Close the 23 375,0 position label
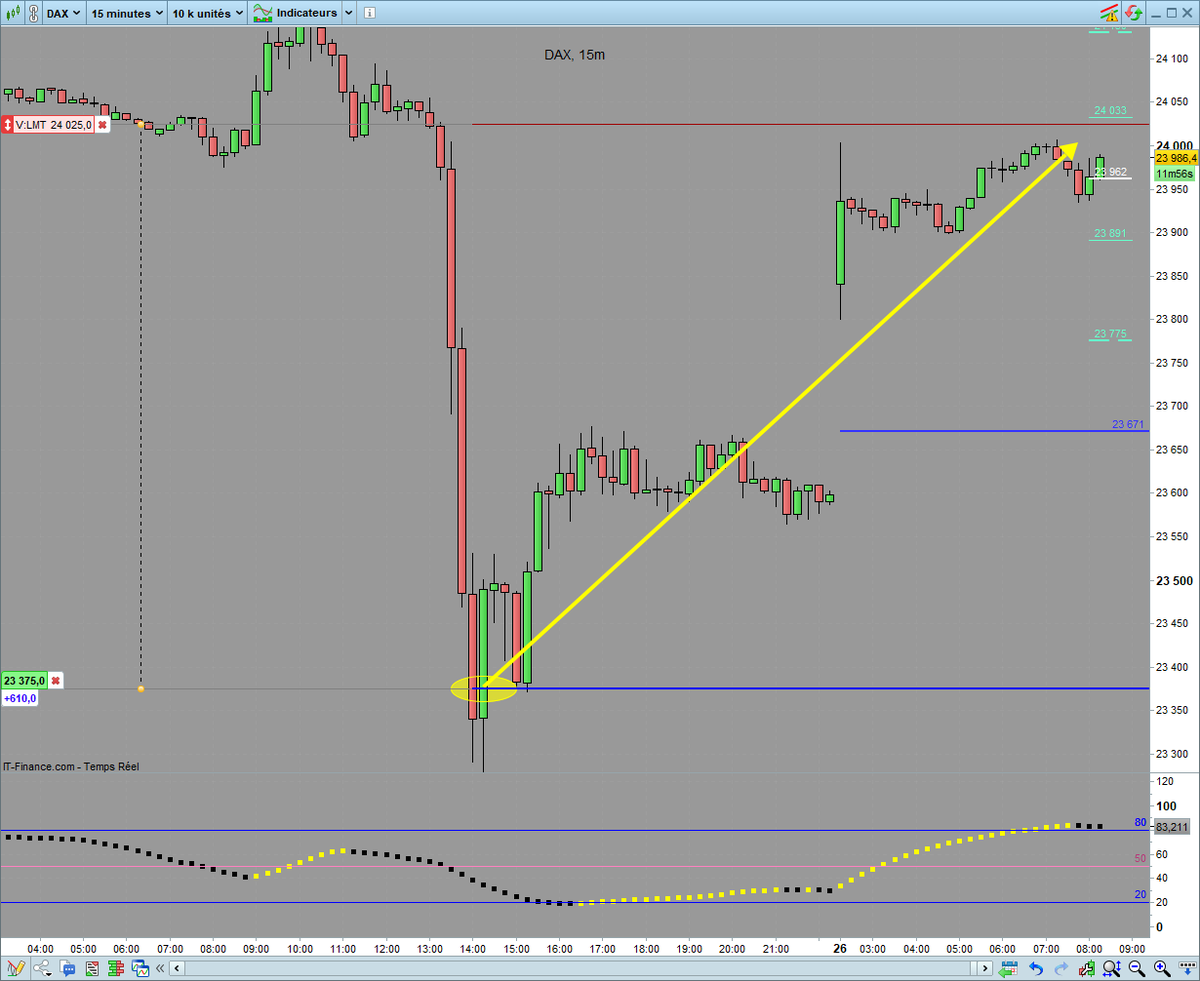Viewport: 1200px width, 981px height. tap(56, 681)
